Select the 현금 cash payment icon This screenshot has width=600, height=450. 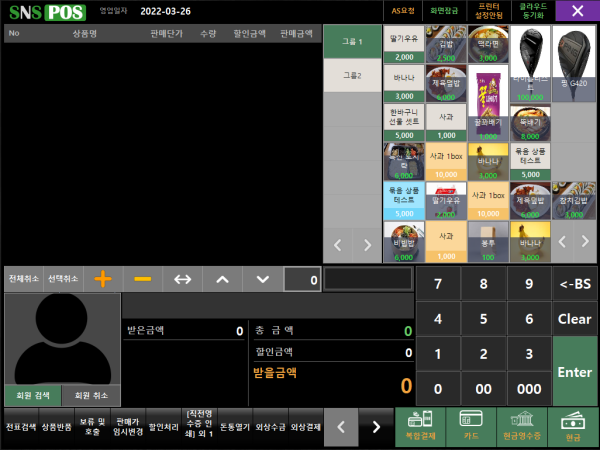(572, 425)
